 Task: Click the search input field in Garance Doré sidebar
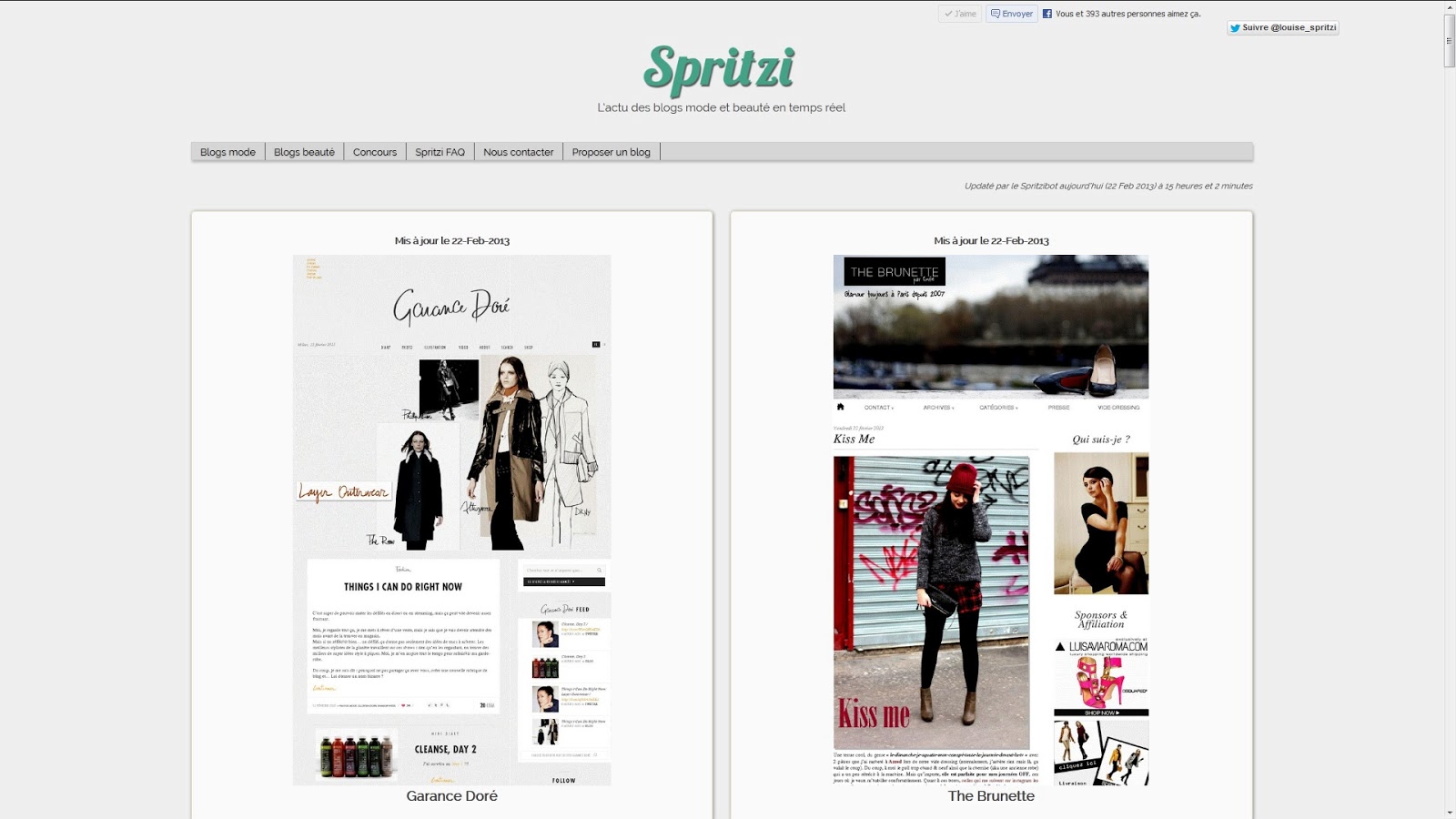553,570
